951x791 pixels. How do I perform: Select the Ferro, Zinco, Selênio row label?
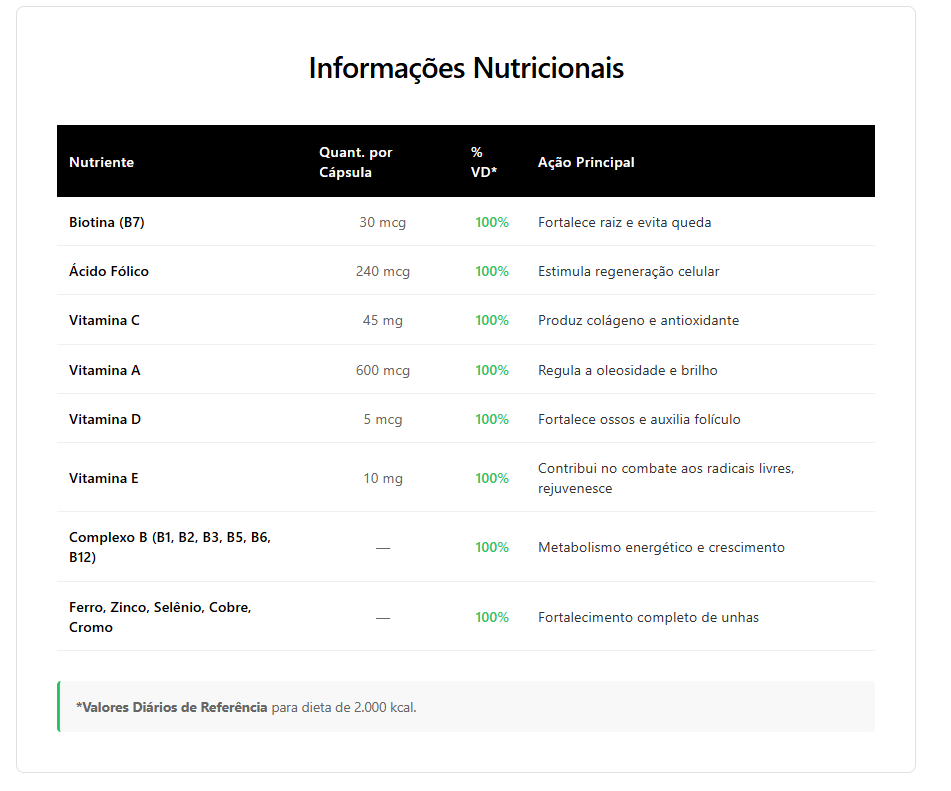click(160, 617)
